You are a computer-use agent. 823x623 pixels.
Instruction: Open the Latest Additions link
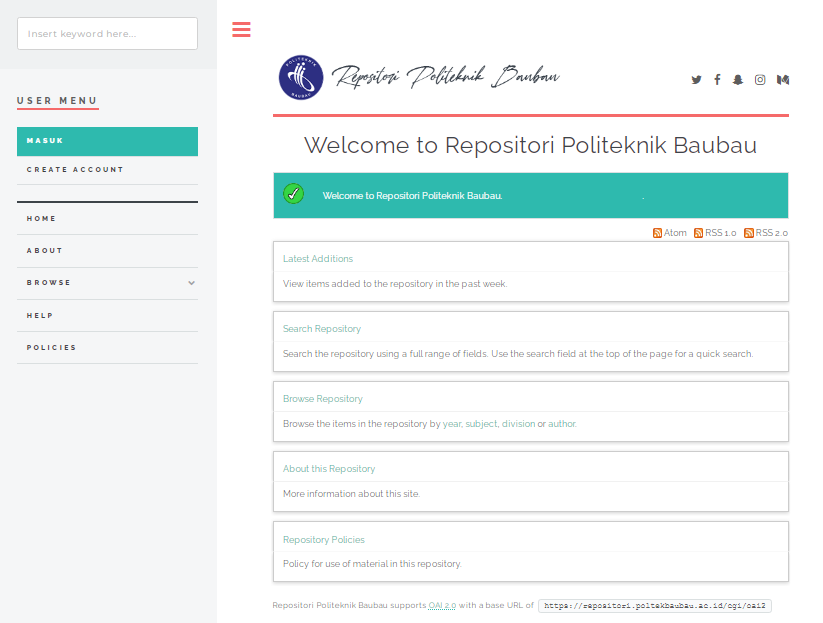318,259
